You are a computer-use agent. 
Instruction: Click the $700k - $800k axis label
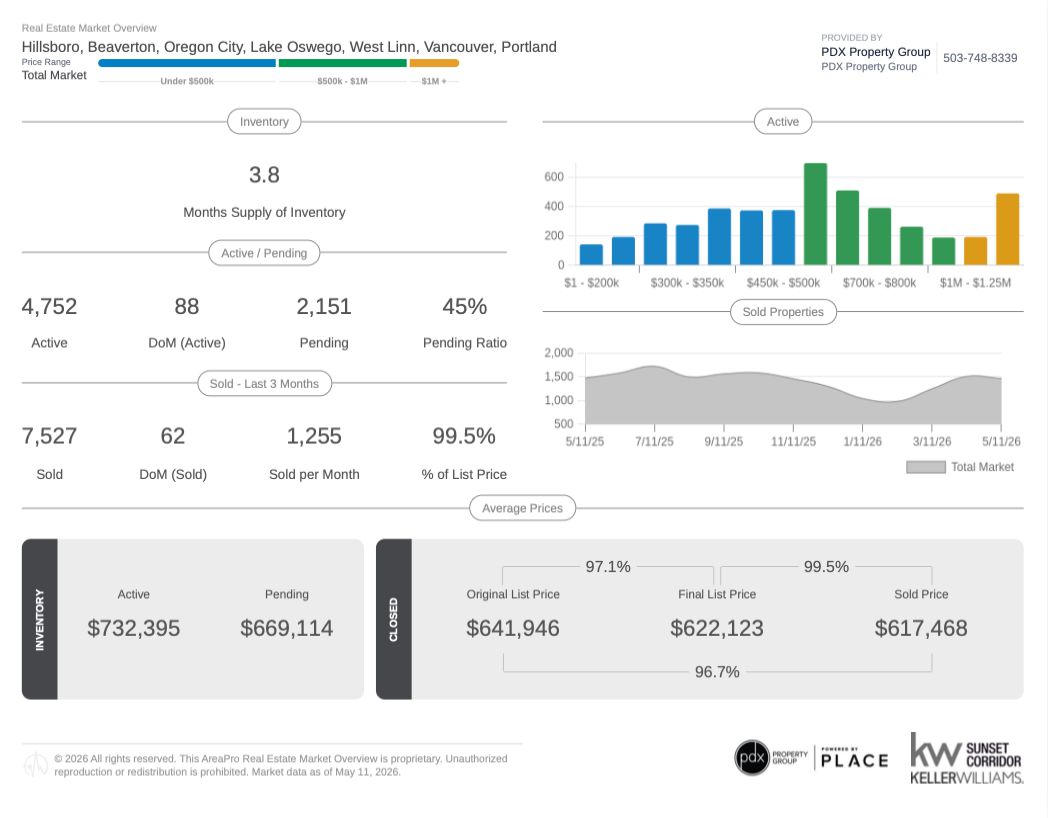[x=880, y=283]
